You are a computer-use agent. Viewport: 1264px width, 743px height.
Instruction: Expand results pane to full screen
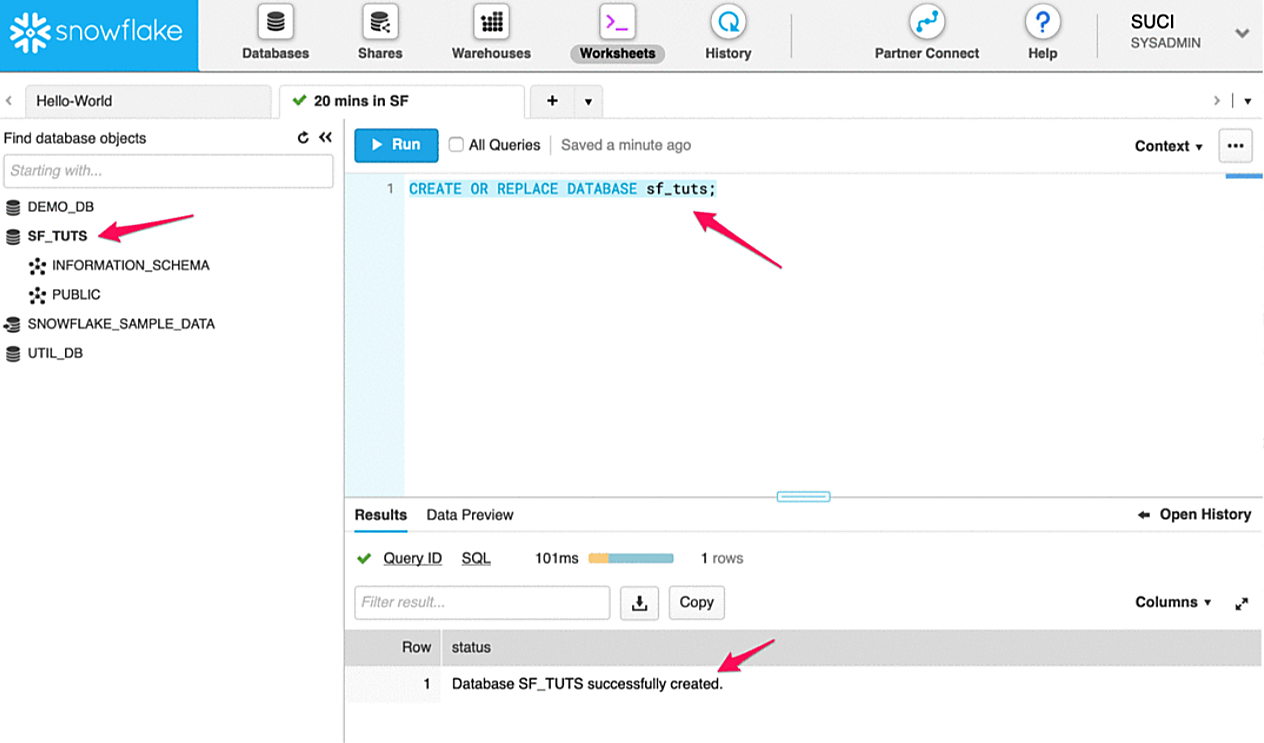1241,603
